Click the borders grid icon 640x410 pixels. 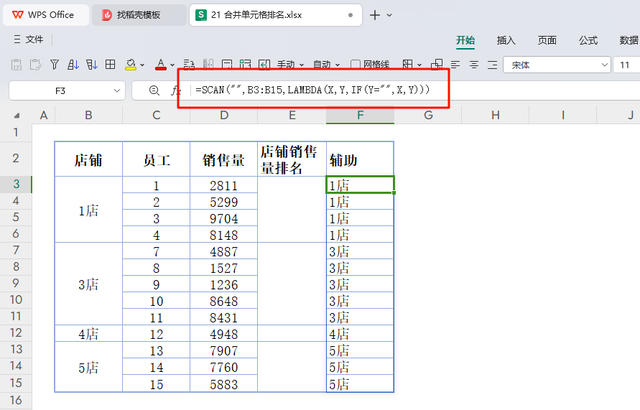tap(110, 64)
